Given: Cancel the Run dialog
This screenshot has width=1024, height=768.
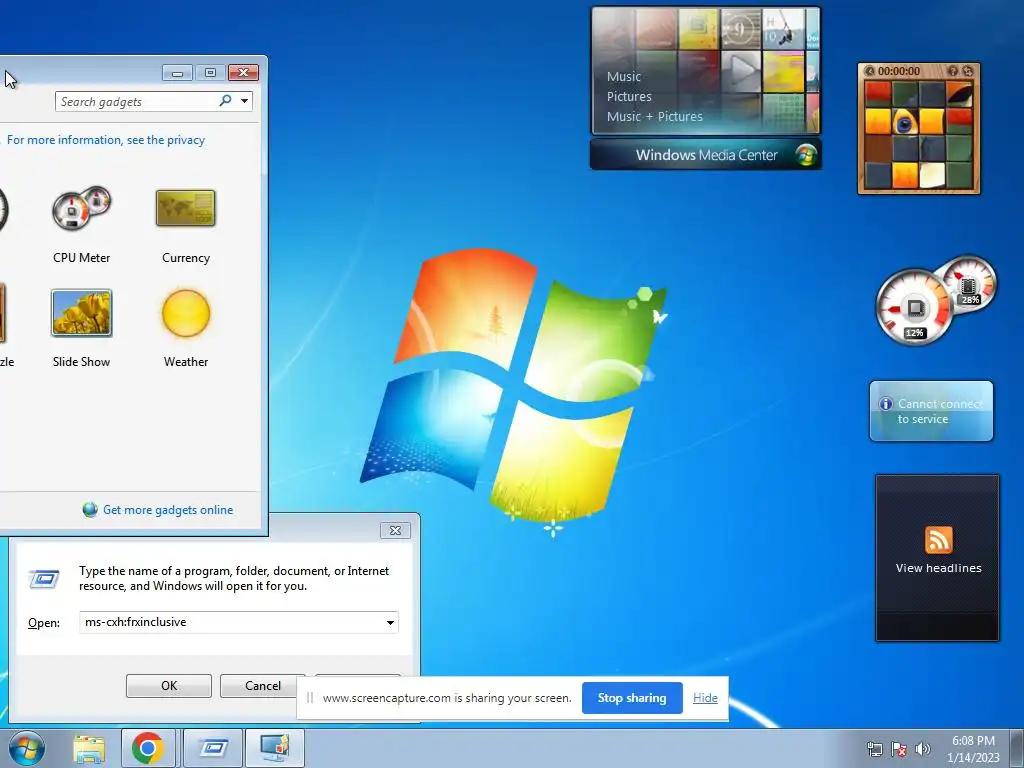Looking at the screenshot, I should 263,686.
